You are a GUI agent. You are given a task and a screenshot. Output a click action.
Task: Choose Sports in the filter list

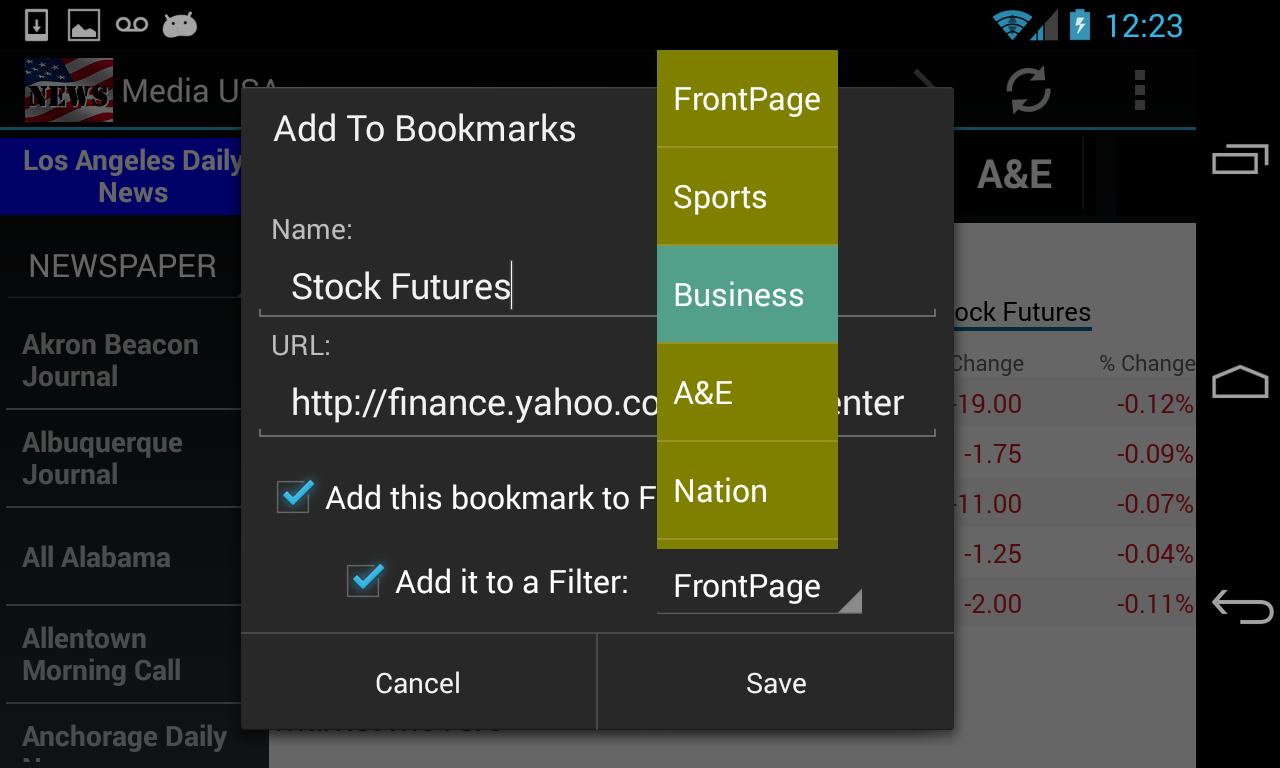[746, 197]
